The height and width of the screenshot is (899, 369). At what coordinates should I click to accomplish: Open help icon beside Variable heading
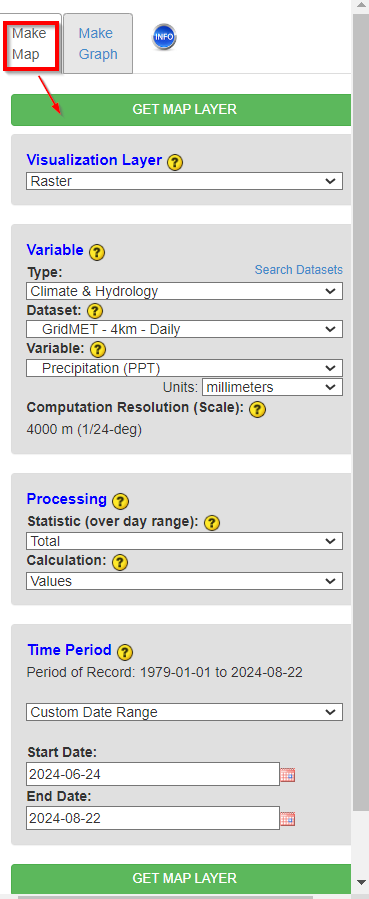(x=97, y=252)
